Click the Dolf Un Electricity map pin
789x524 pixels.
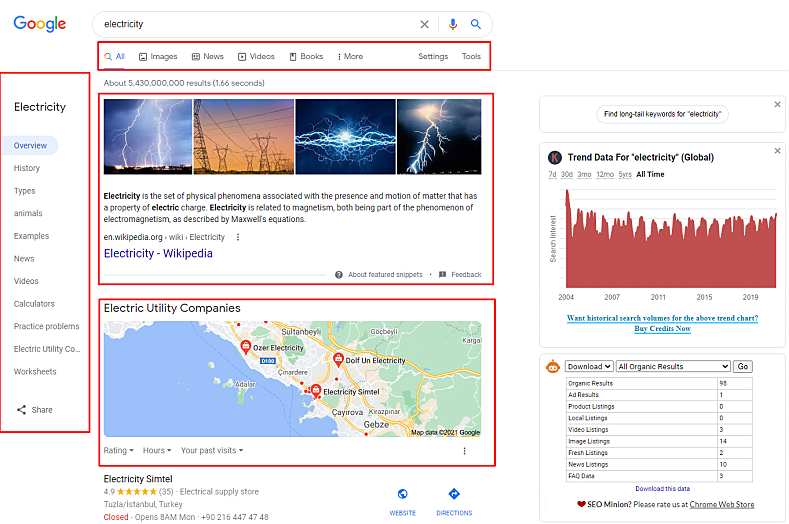click(339, 359)
